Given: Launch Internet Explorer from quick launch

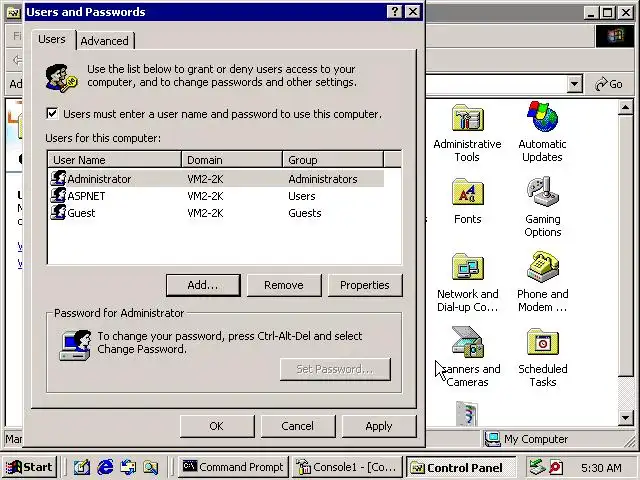Looking at the screenshot, I should click(x=105, y=467).
